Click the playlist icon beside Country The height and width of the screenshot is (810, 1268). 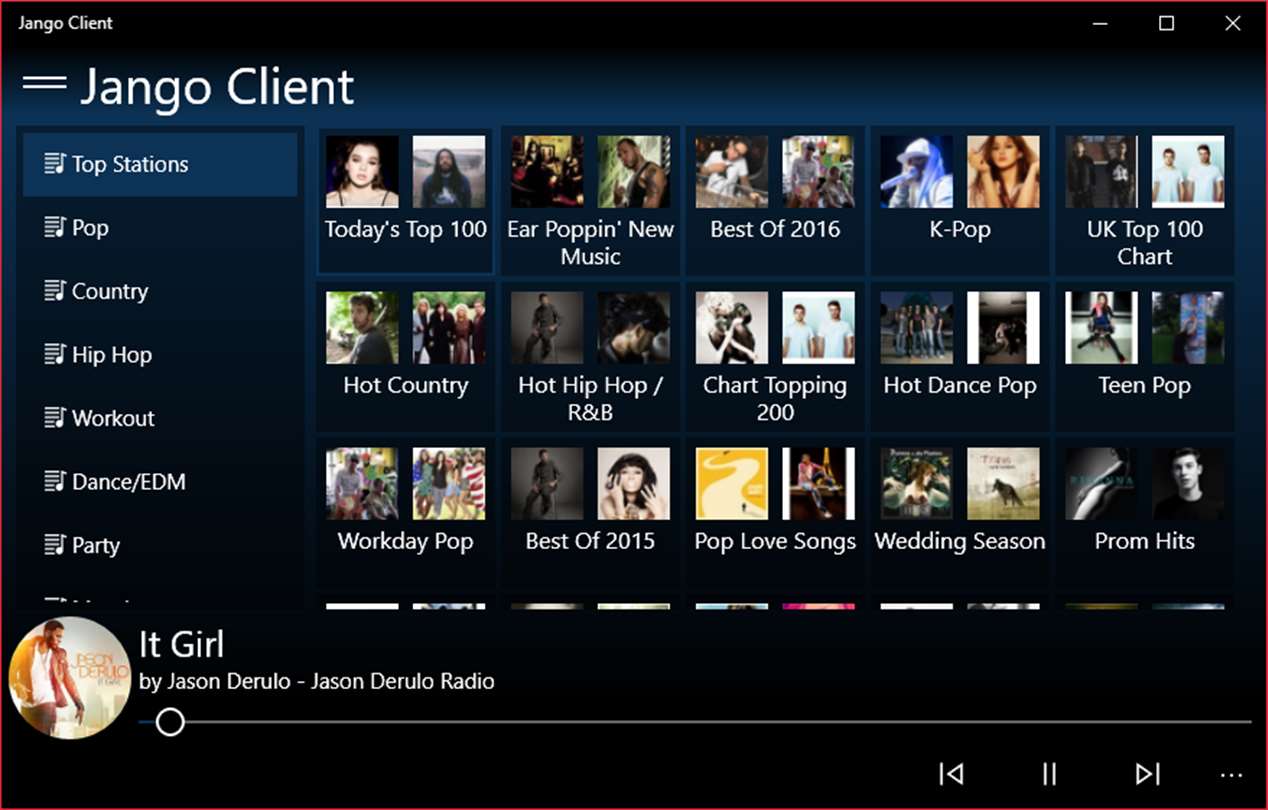coord(55,290)
